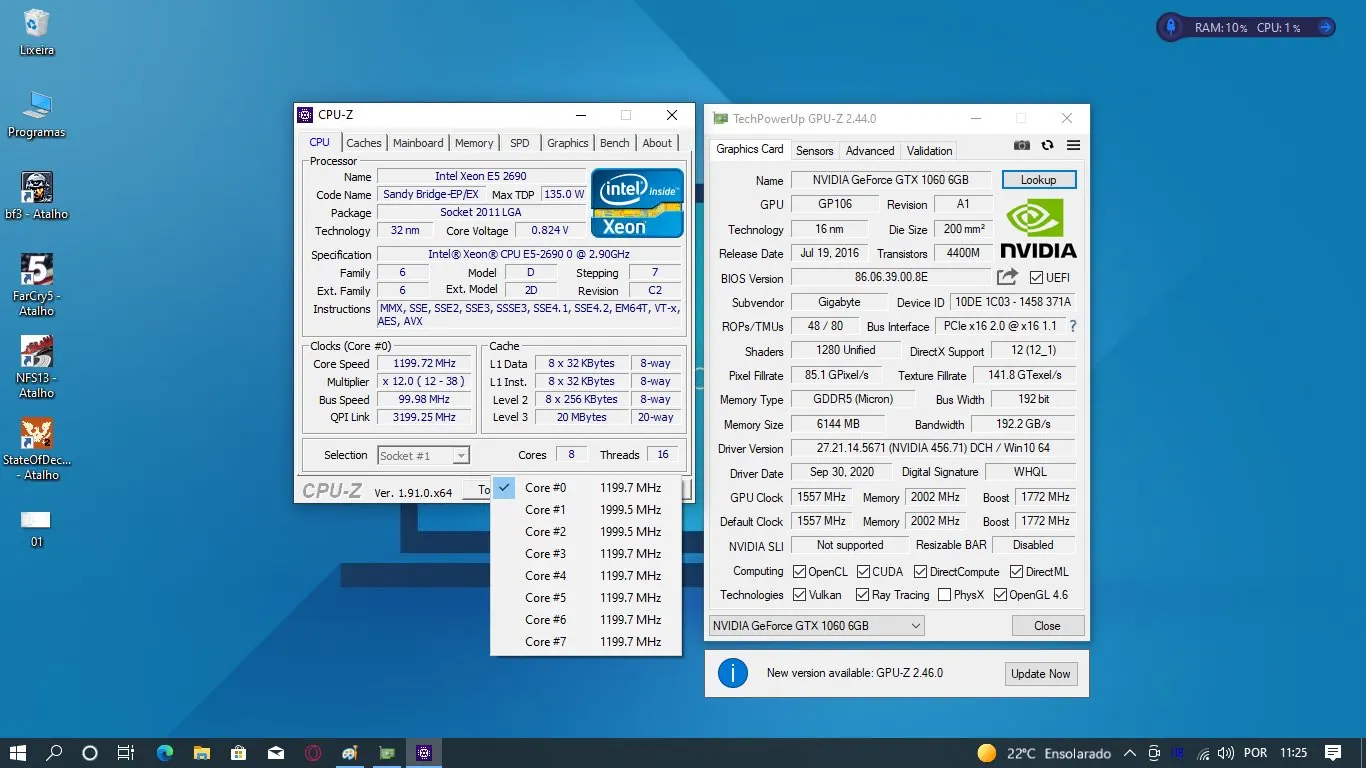
Task: Switch to the Mainboard tab in CPU-Z
Action: coord(418,143)
